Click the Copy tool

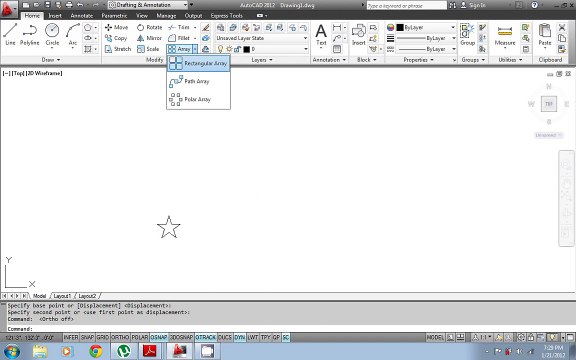point(116,38)
